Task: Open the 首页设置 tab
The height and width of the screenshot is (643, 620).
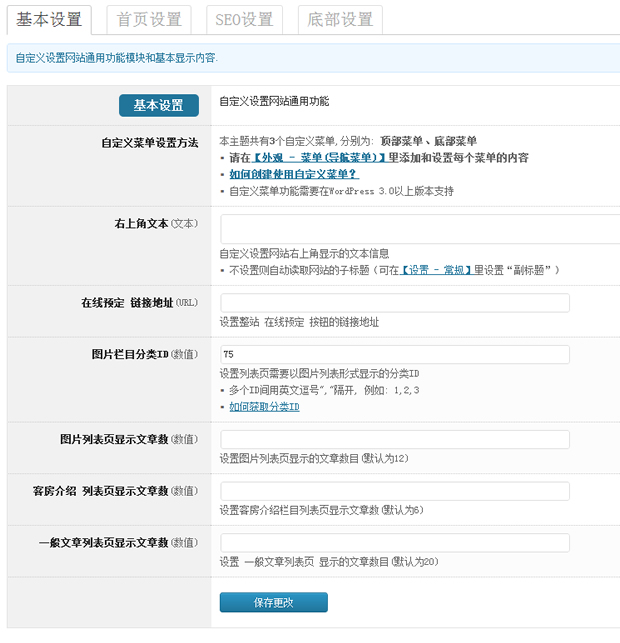Action: coord(149,20)
